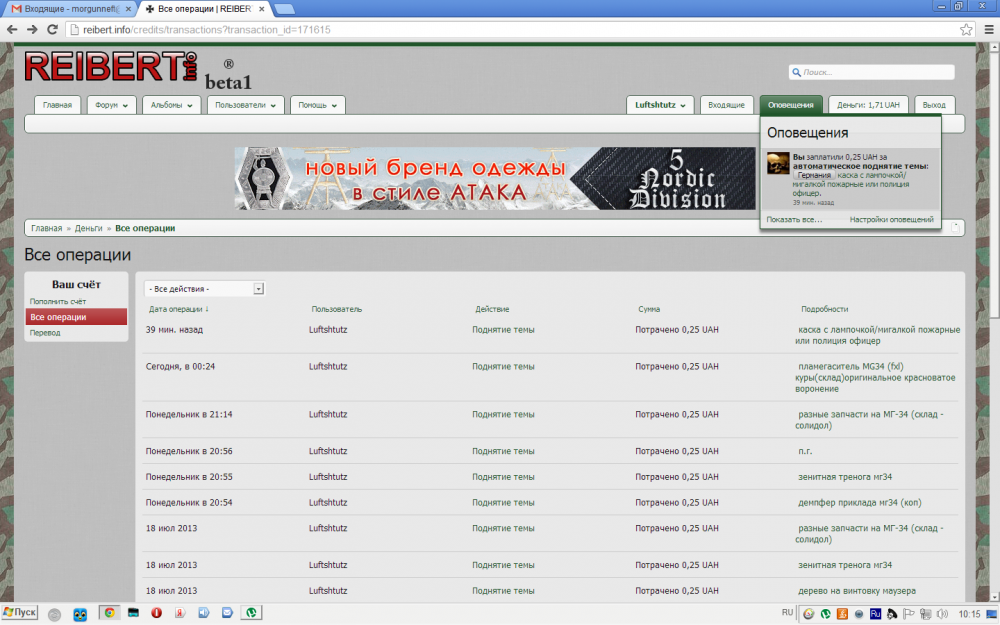The height and width of the screenshot is (625, 1000).
Task: Open the Форум dropdown menu
Action: [x=112, y=105]
